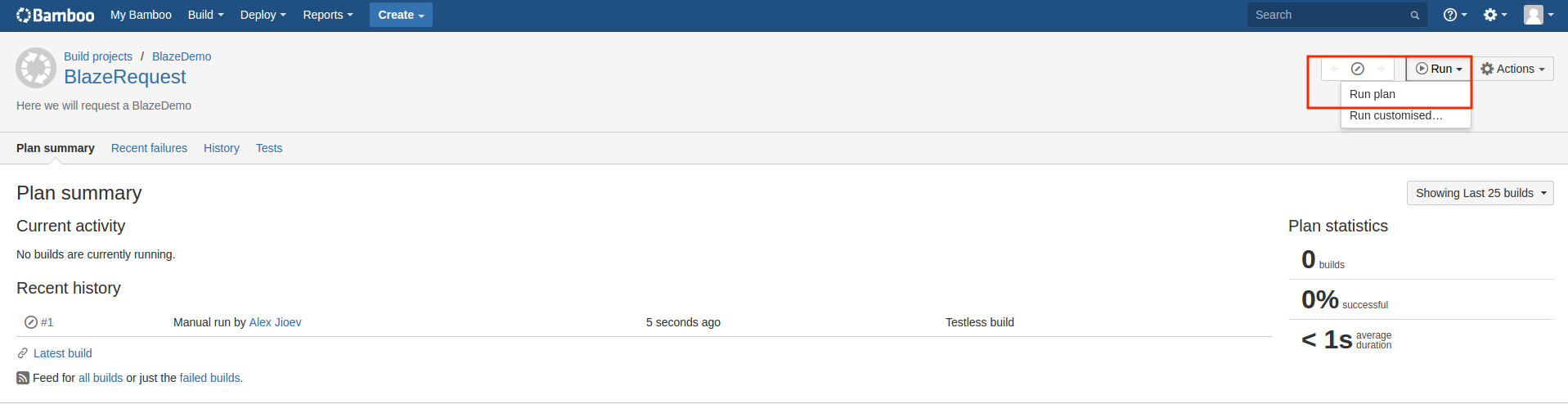The height and width of the screenshot is (404, 1568).
Task: Open the Alex Jioev user link
Action: tap(275, 322)
